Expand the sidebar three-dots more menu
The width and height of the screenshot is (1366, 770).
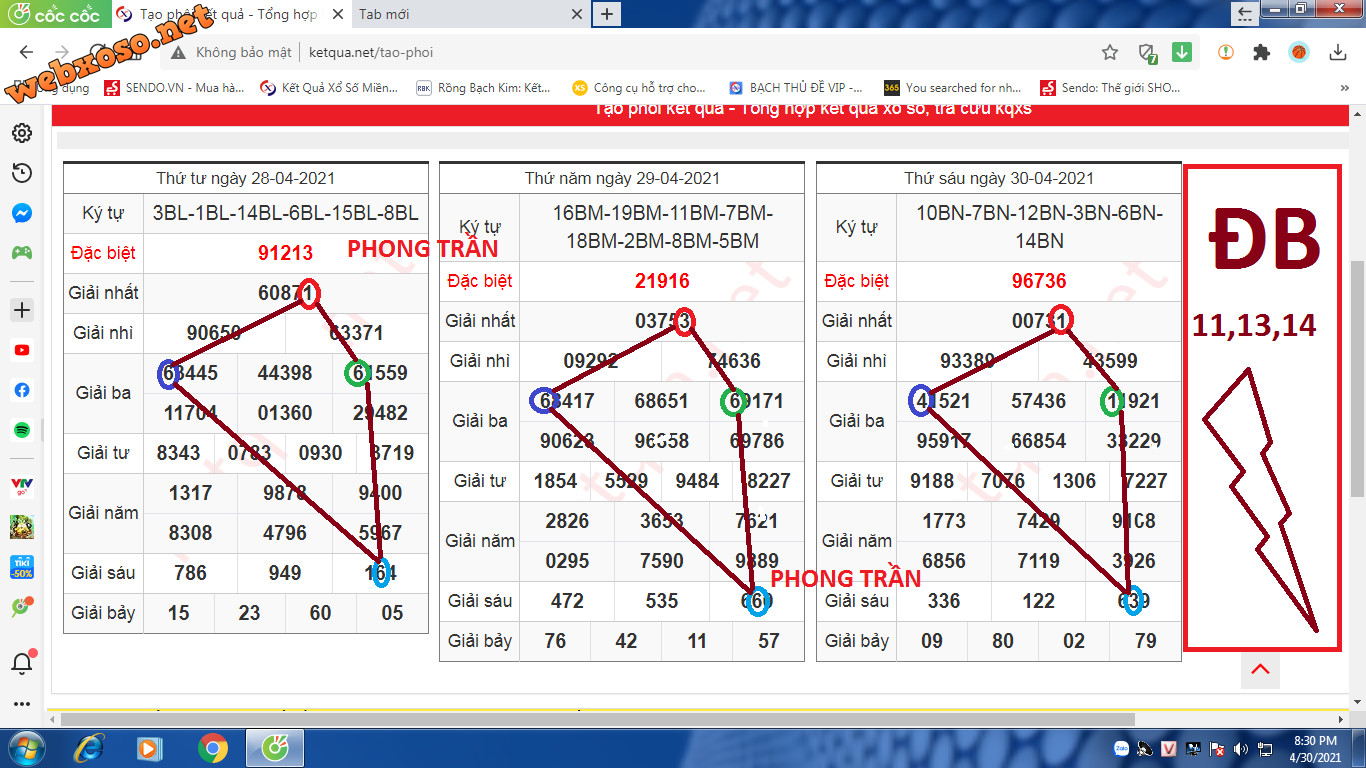coord(21,705)
